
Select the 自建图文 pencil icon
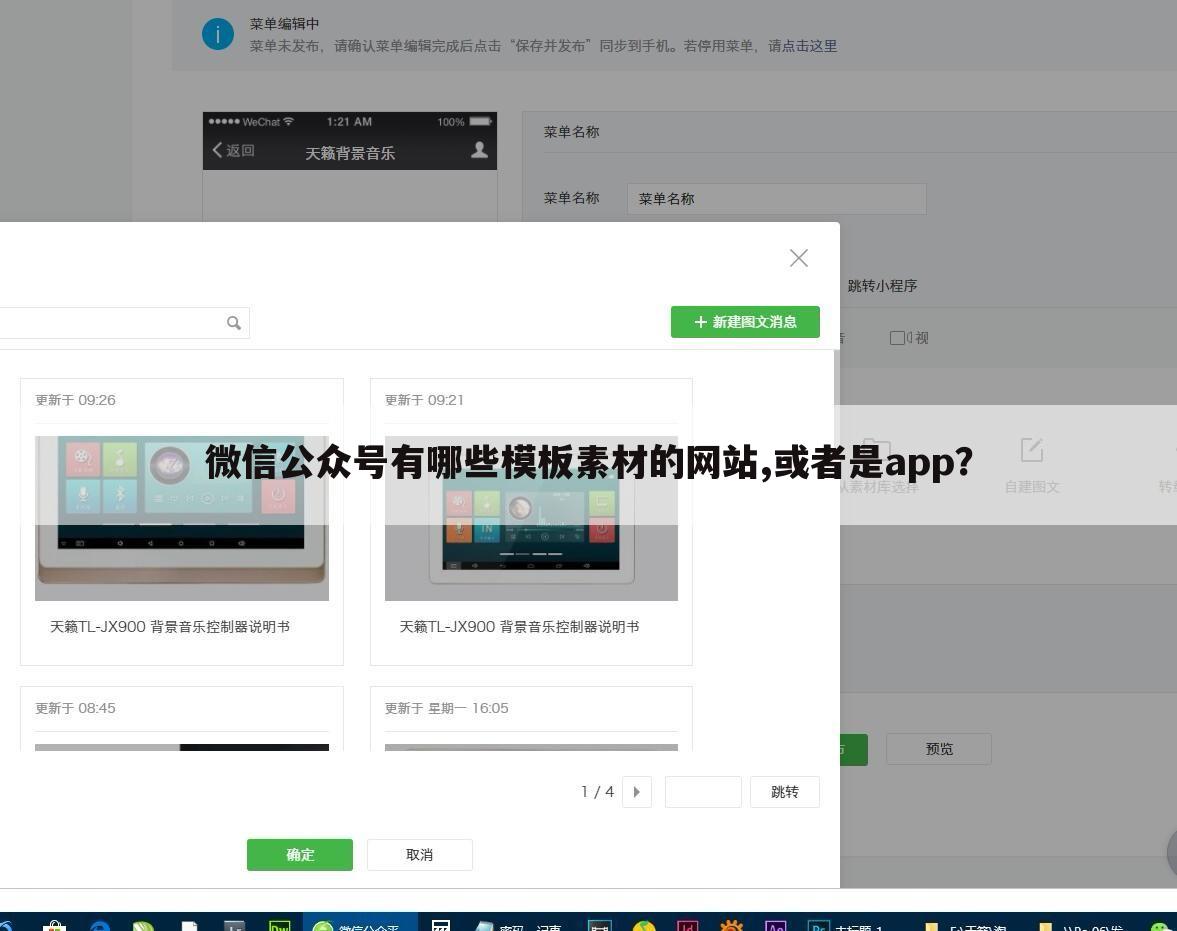click(x=1031, y=449)
